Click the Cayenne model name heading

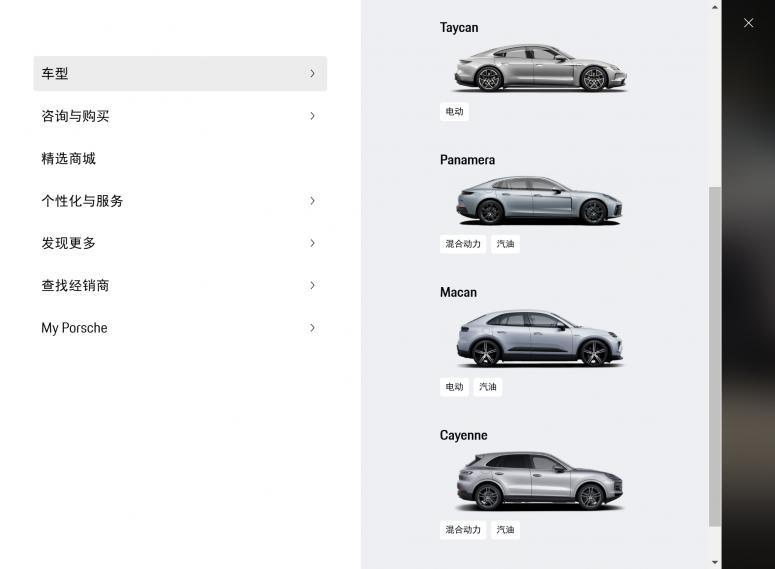point(464,436)
